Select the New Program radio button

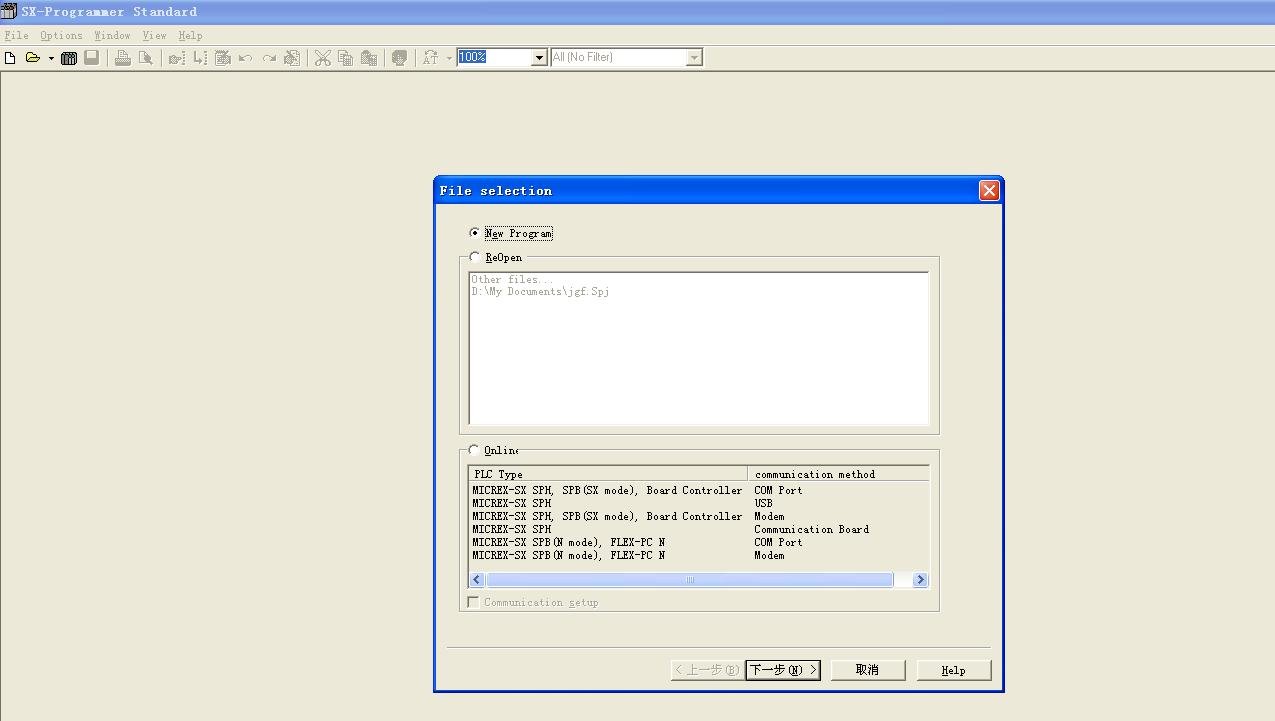pos(475,233)
